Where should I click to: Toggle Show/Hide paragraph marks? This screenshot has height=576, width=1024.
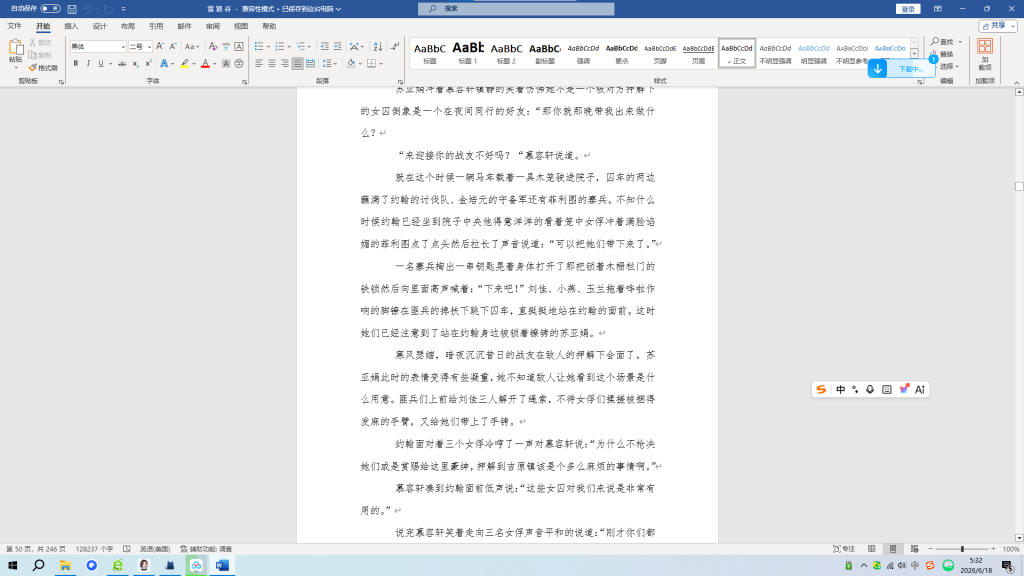tap(395, 46)
